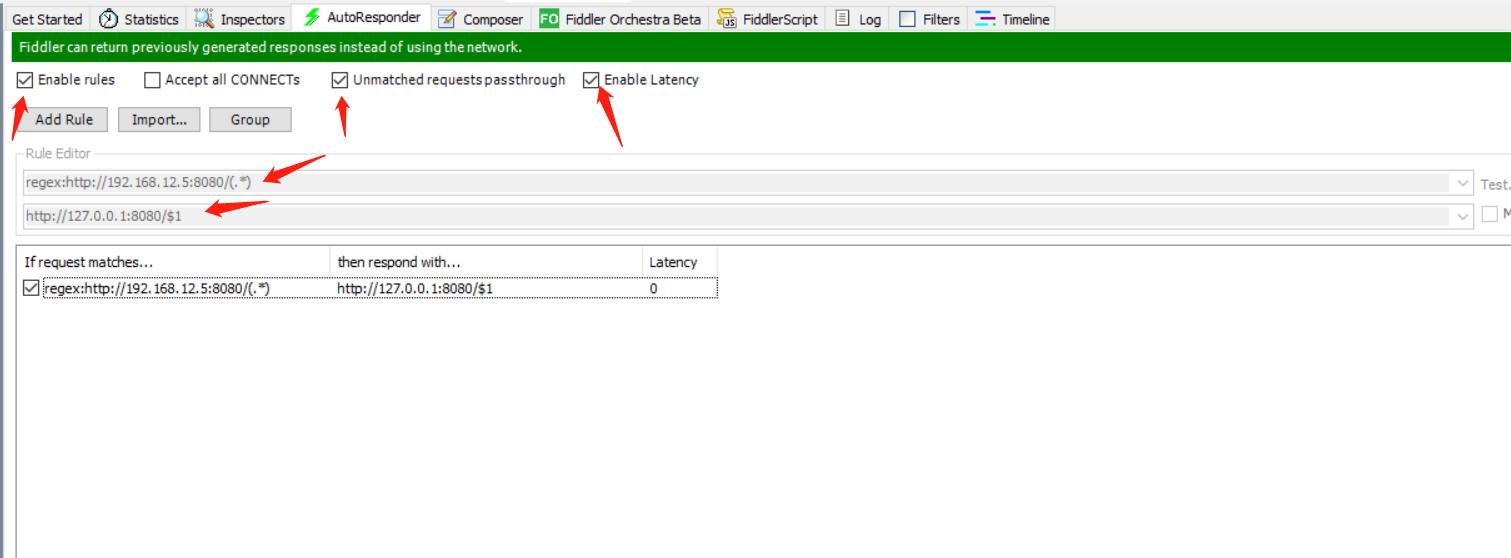Open the Filters tab
This screenshot has height=558, width=1511.
(x=929, y=19)
